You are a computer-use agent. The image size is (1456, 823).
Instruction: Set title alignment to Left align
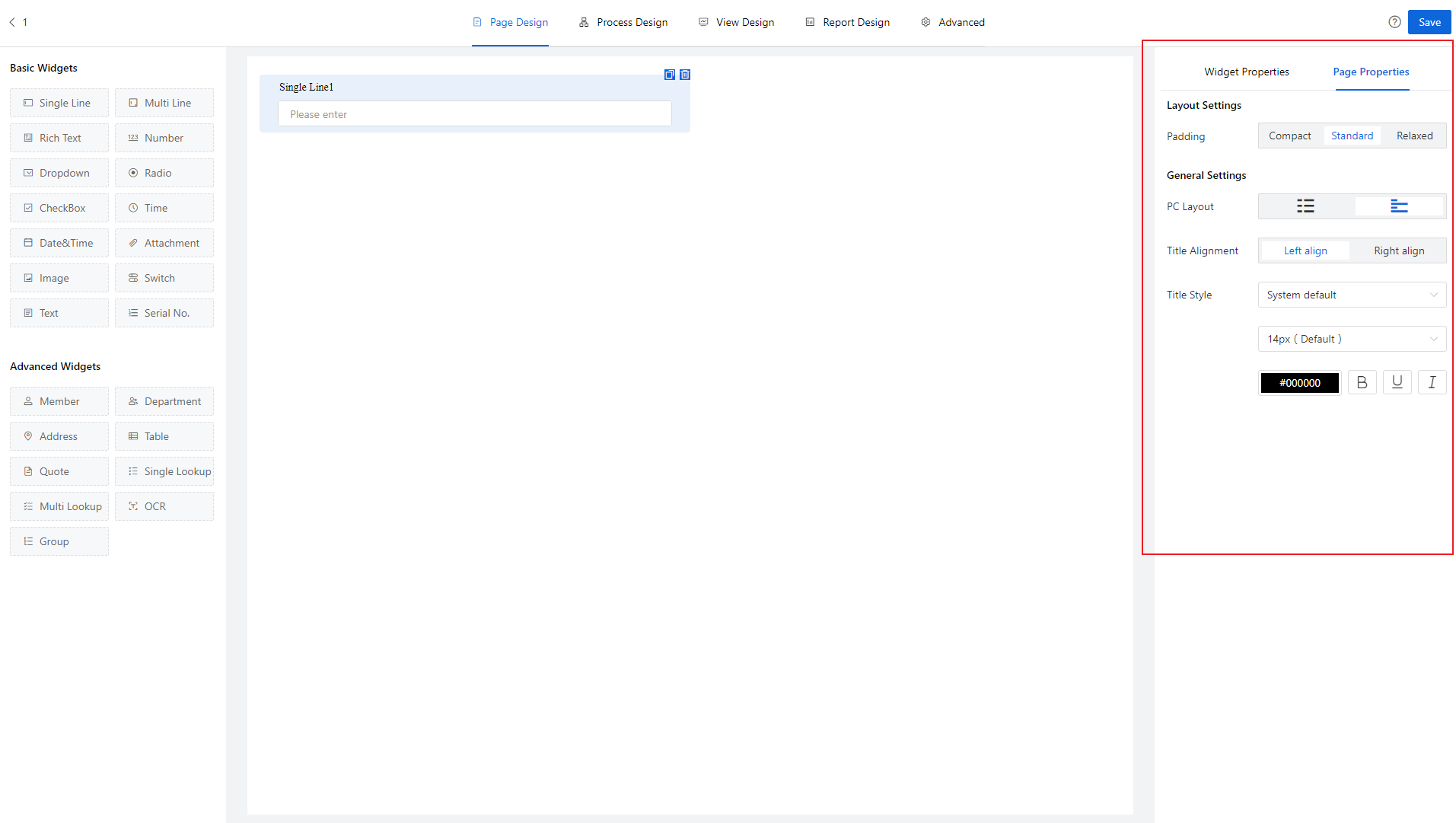point(1305,250)
